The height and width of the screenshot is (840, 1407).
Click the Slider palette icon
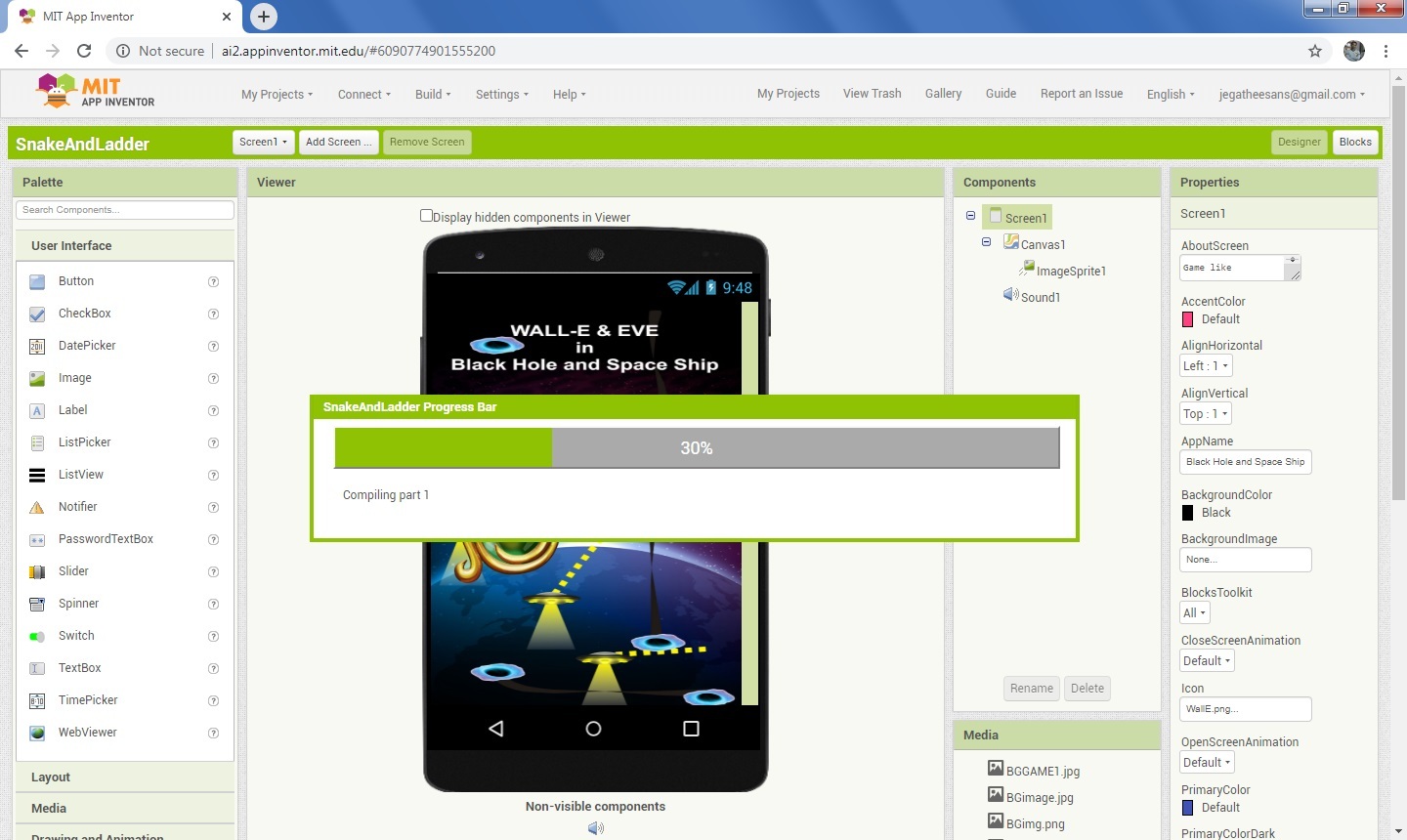click(37, 572)
